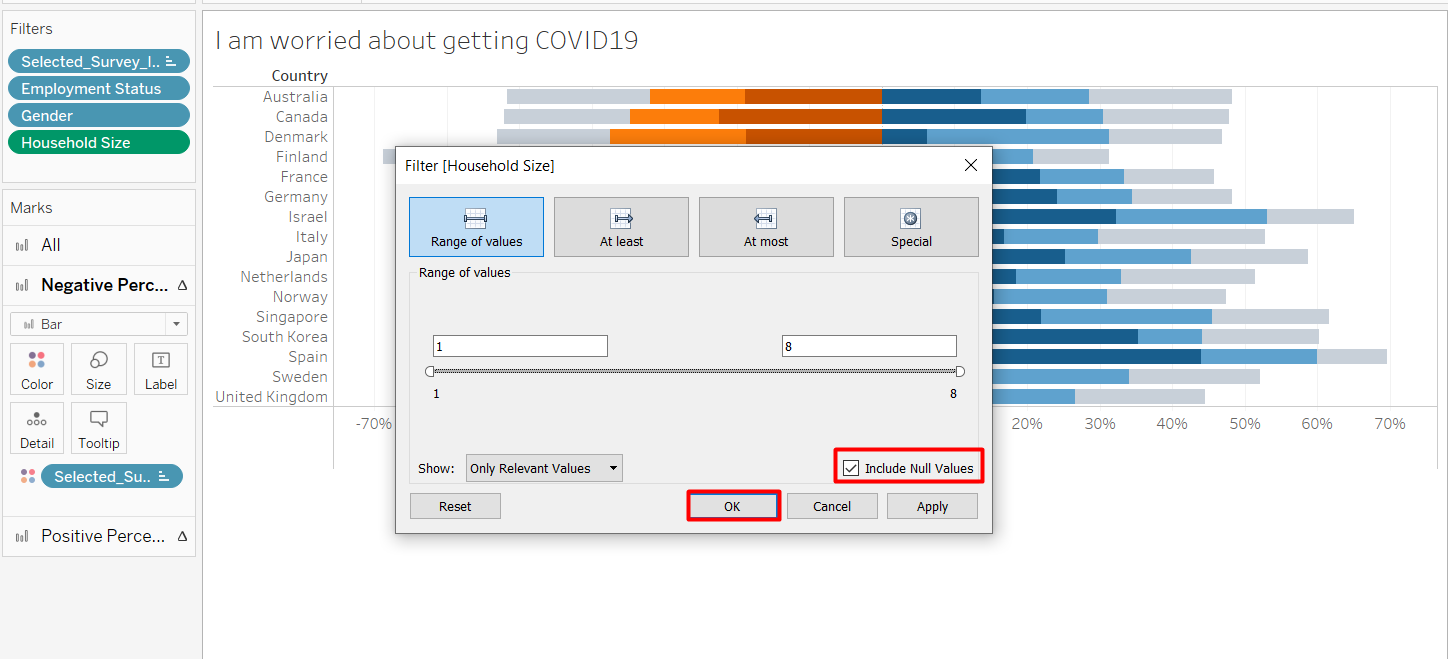Click the Apply button
The width and height of the screenshot is (1448, 659).
tap(932, 506)
